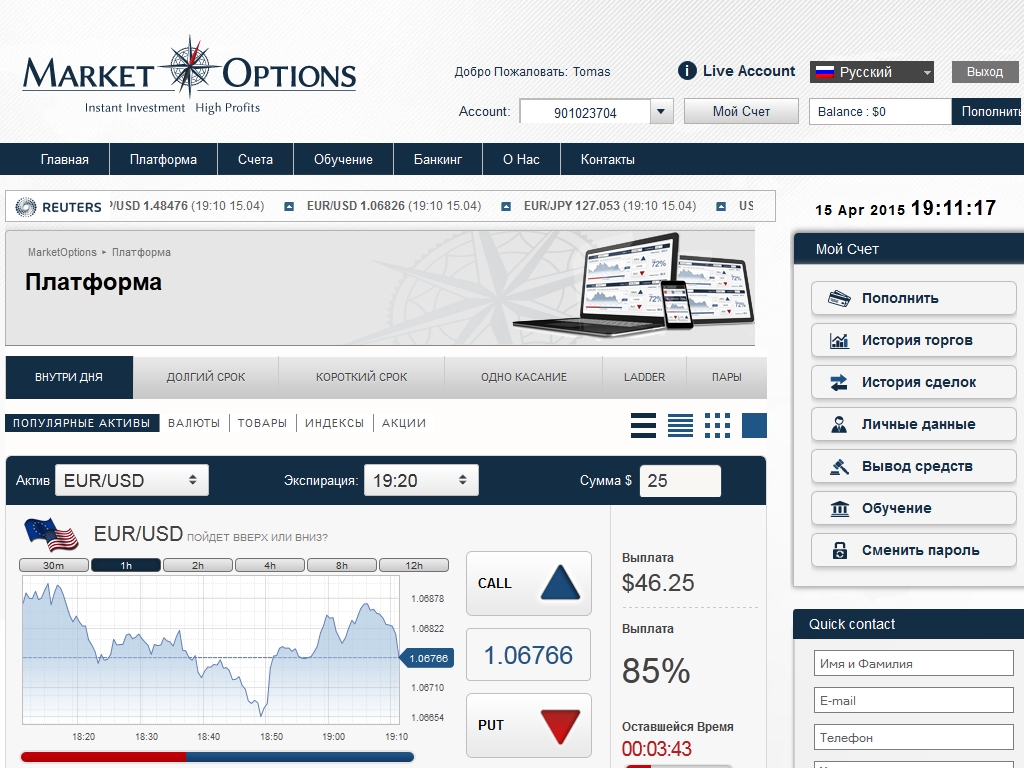The width and height of the screenshot is (1024, 768).
Task: Switch to the Долгий срок tab
Action: pyautogui.click(x=206, y=377)
